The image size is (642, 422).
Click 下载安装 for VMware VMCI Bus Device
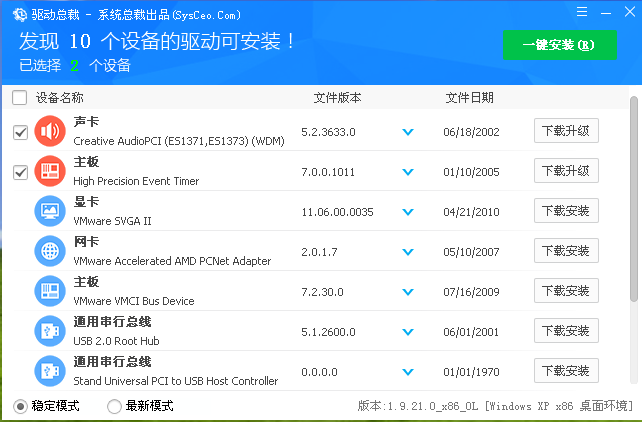[x=566, y=291]
